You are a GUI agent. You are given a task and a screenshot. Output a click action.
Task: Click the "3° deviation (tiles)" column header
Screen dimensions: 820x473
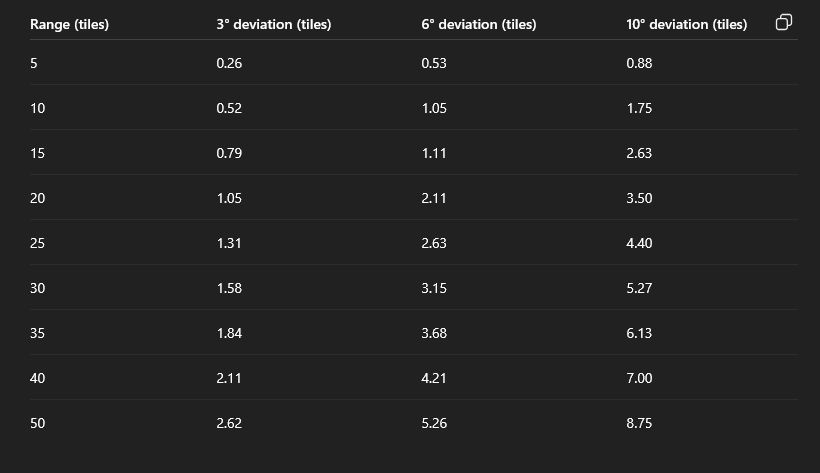pos(273,24)
